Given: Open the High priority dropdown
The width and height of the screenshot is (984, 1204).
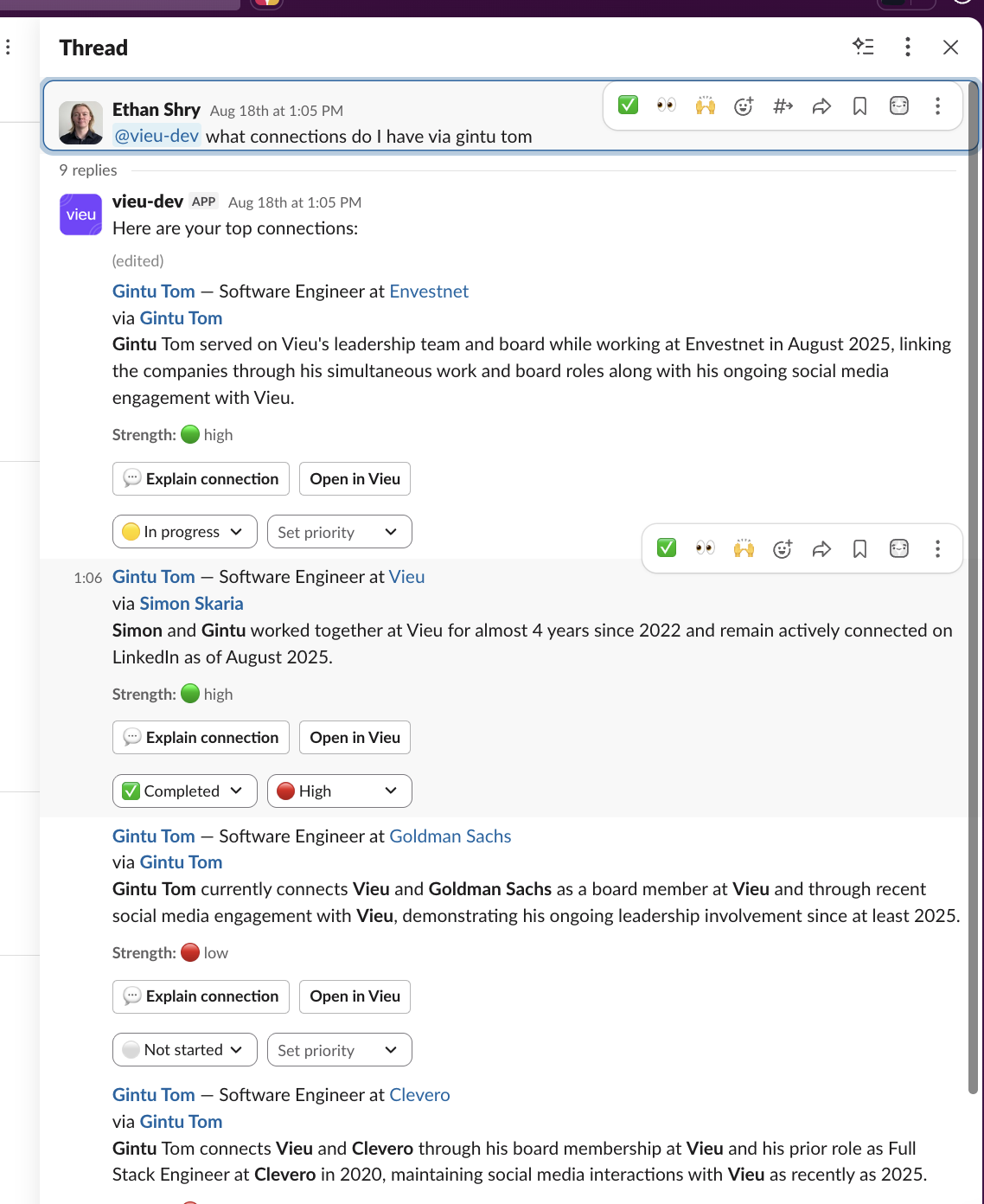Looking at the screenshot, I should pyautogui.click(x=340, y=791).
